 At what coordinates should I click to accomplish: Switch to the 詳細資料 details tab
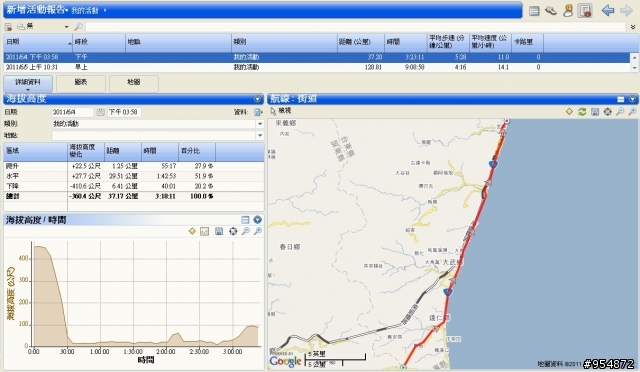coord(28,83)
